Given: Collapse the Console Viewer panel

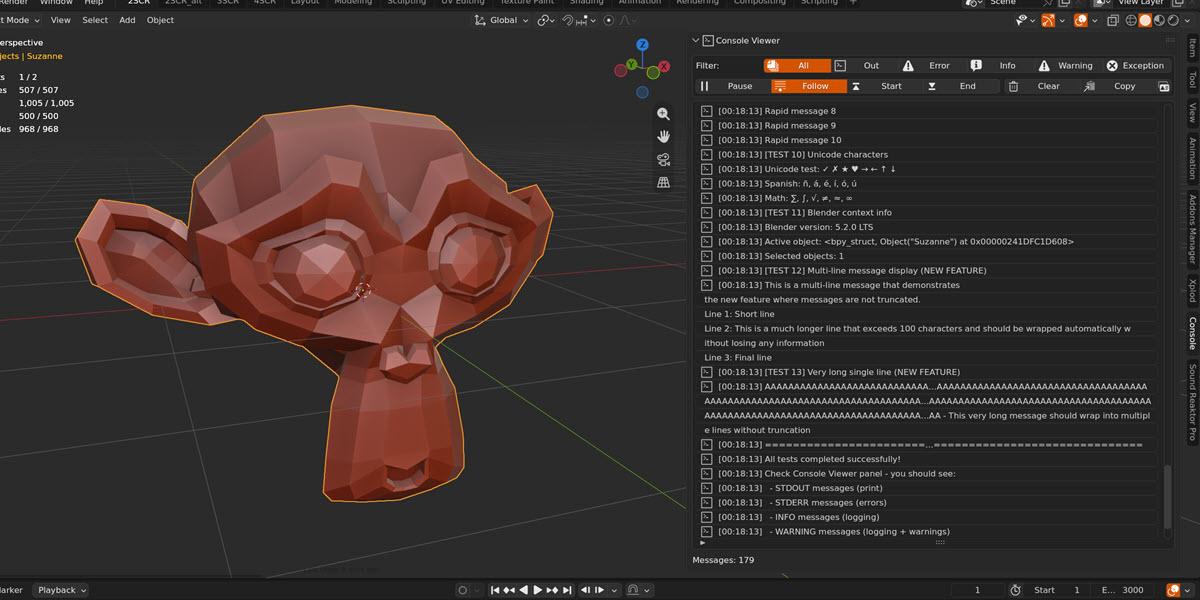Looking at the screenshot, I should pyautogui.click(x=696, y=40).
